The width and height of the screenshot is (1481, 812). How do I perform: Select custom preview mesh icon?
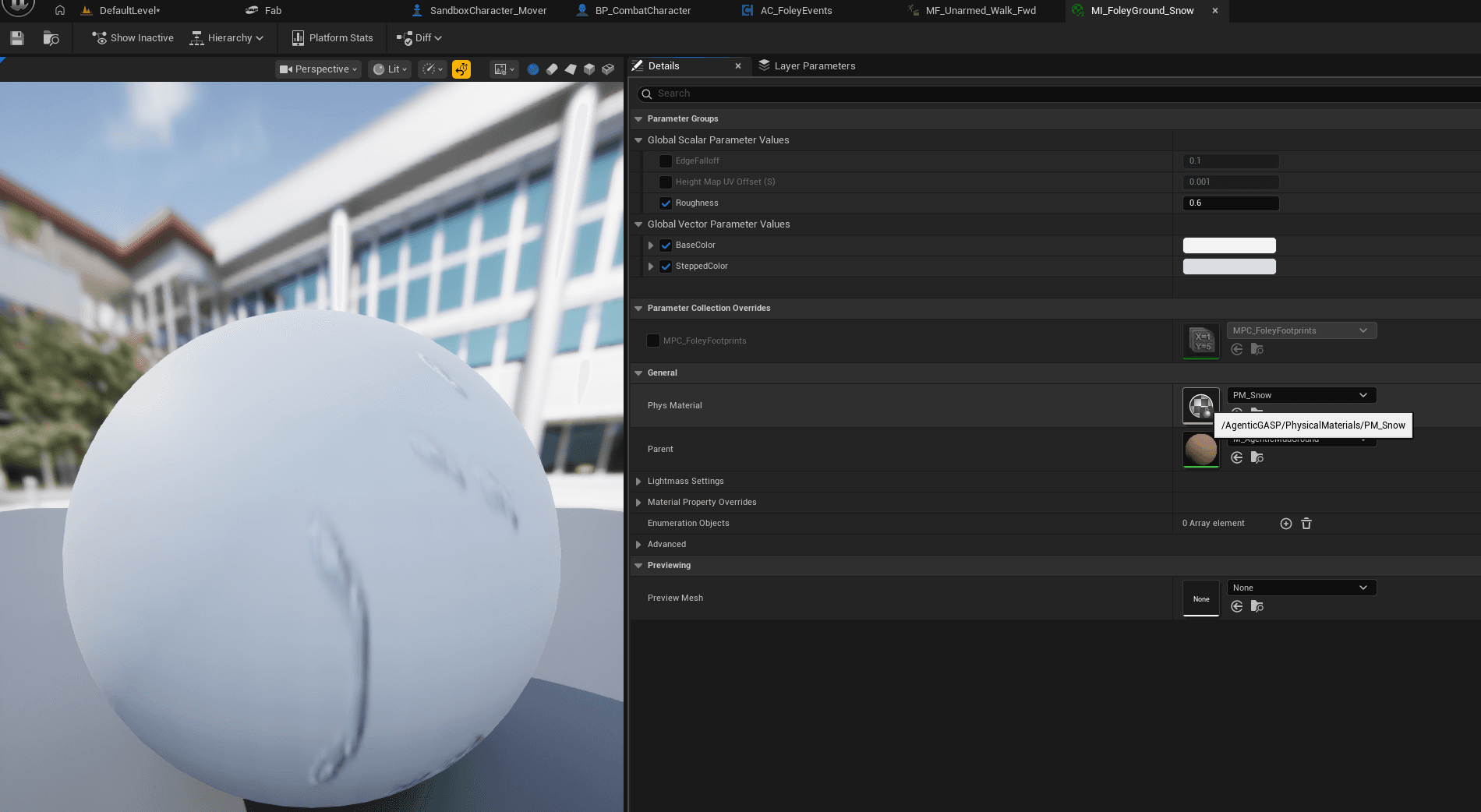click(608, 69)
